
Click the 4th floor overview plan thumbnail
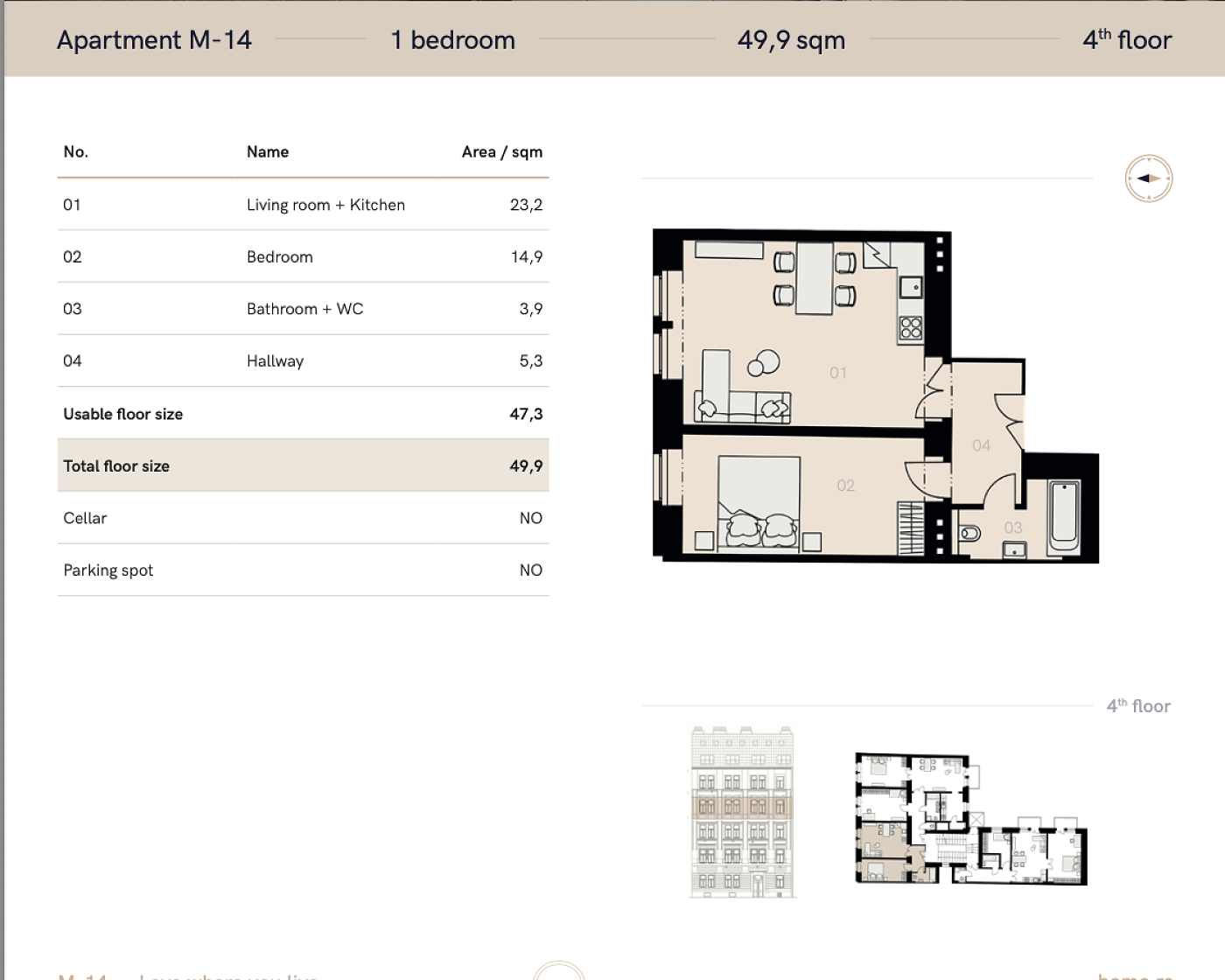pos(971,818)
